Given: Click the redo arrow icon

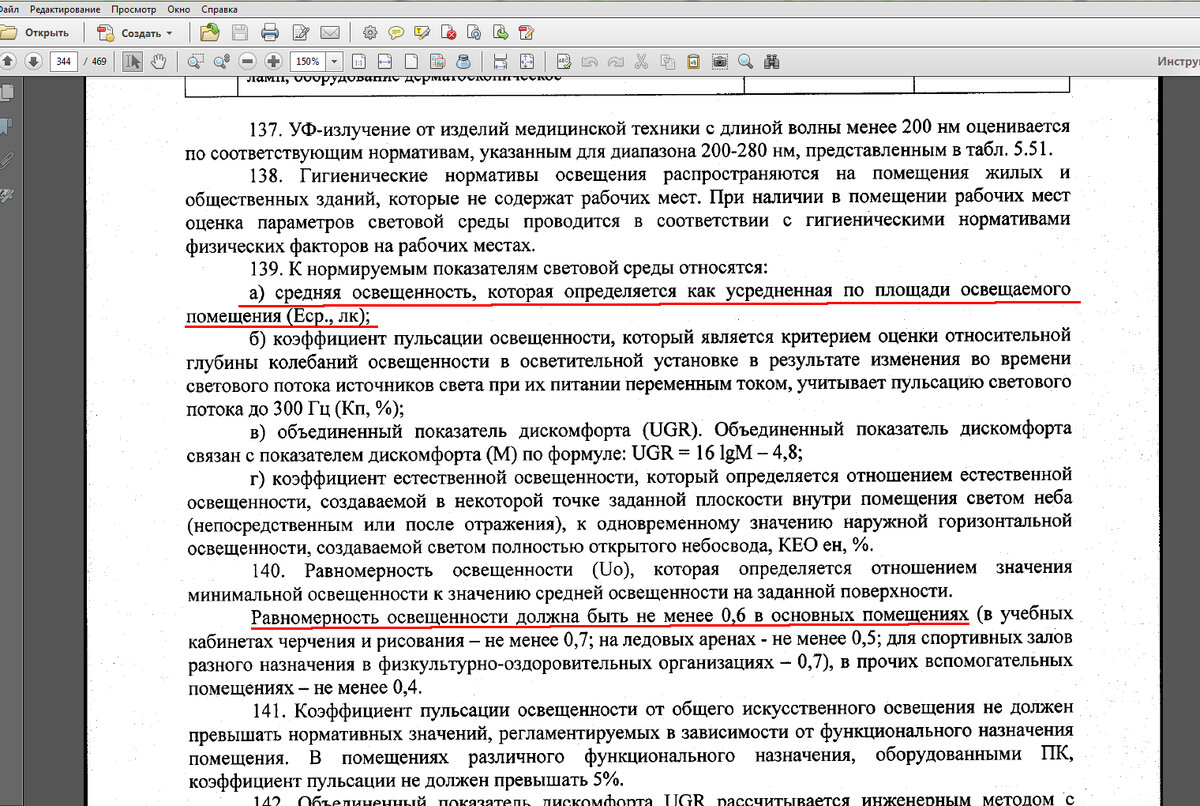Looking at the screenshot, I should tap(615, 62).
